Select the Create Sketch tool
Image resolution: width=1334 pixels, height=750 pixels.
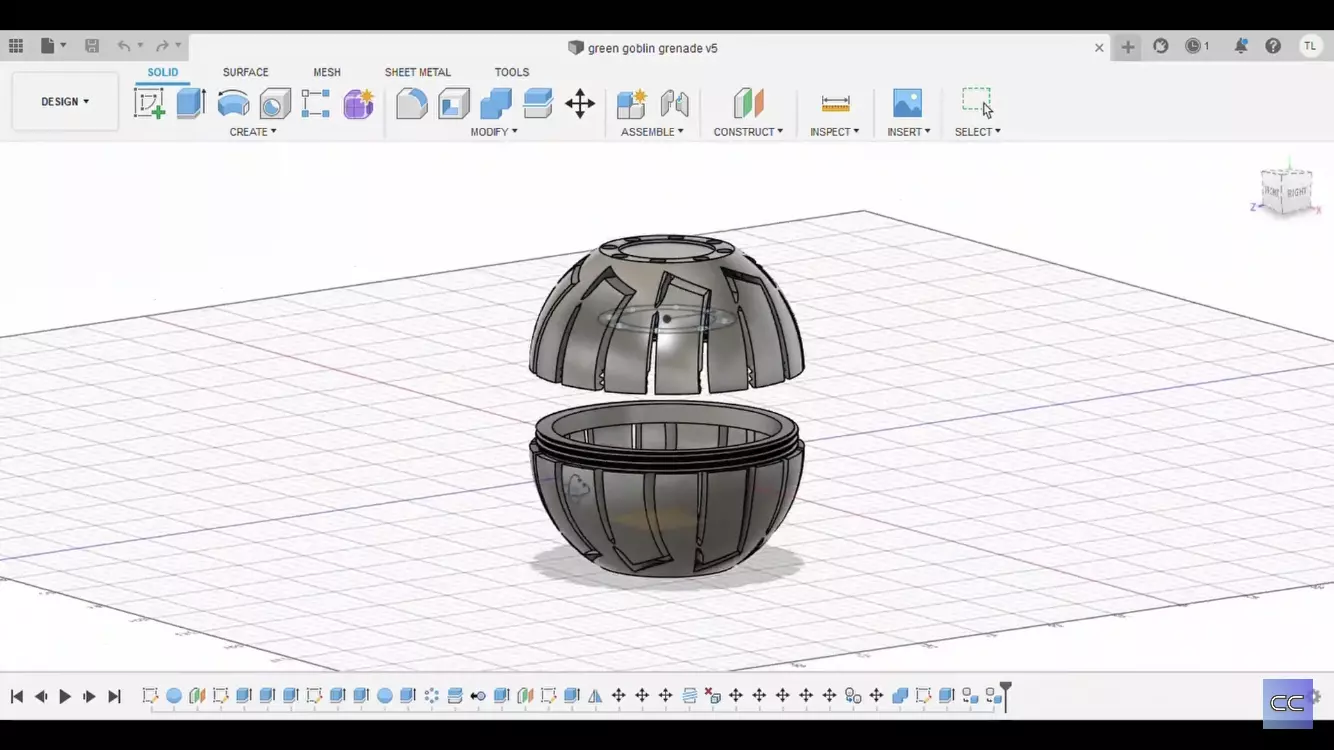point(149,103)
